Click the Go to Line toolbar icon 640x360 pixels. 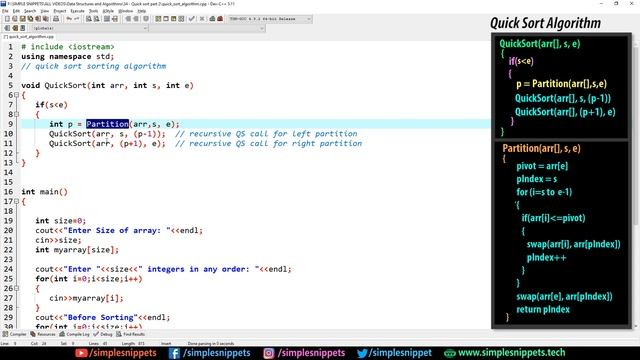(115, 19)
